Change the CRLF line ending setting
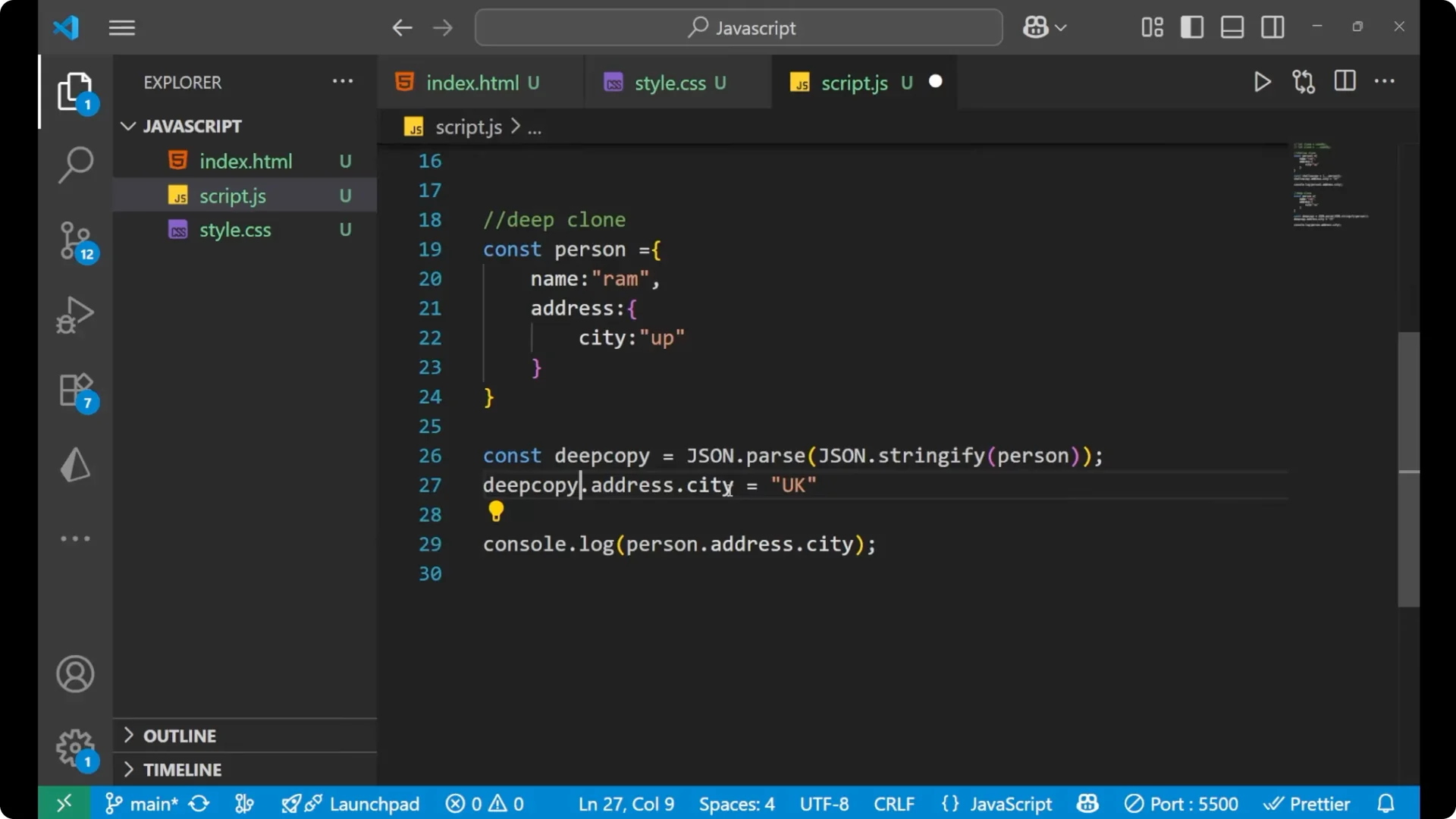This screenshot has width=1456, height=819. coord(894,803)
